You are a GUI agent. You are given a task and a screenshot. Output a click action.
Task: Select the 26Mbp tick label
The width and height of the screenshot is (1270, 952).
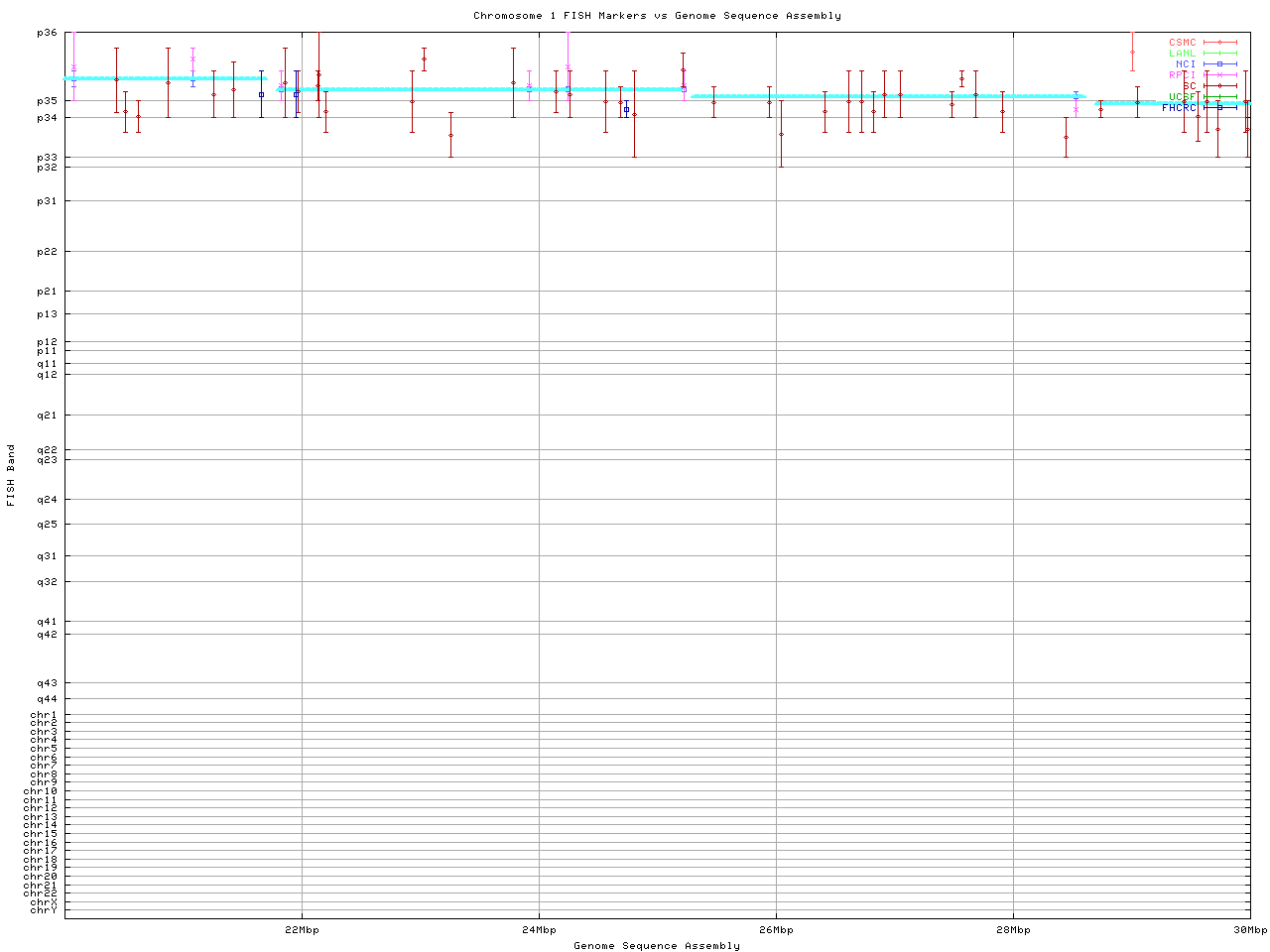776,930
